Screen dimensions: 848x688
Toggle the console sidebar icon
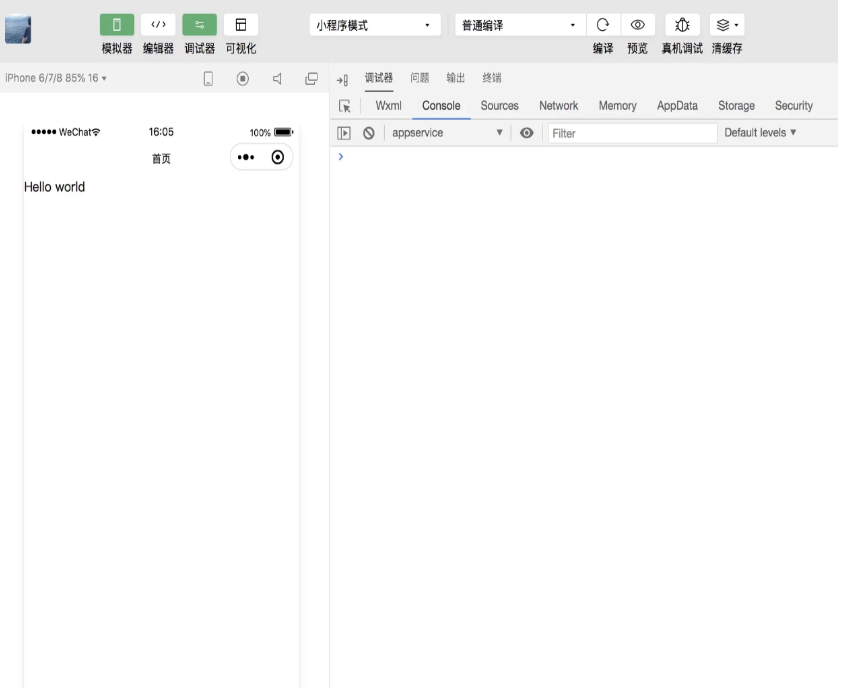[x=344, y=133]
